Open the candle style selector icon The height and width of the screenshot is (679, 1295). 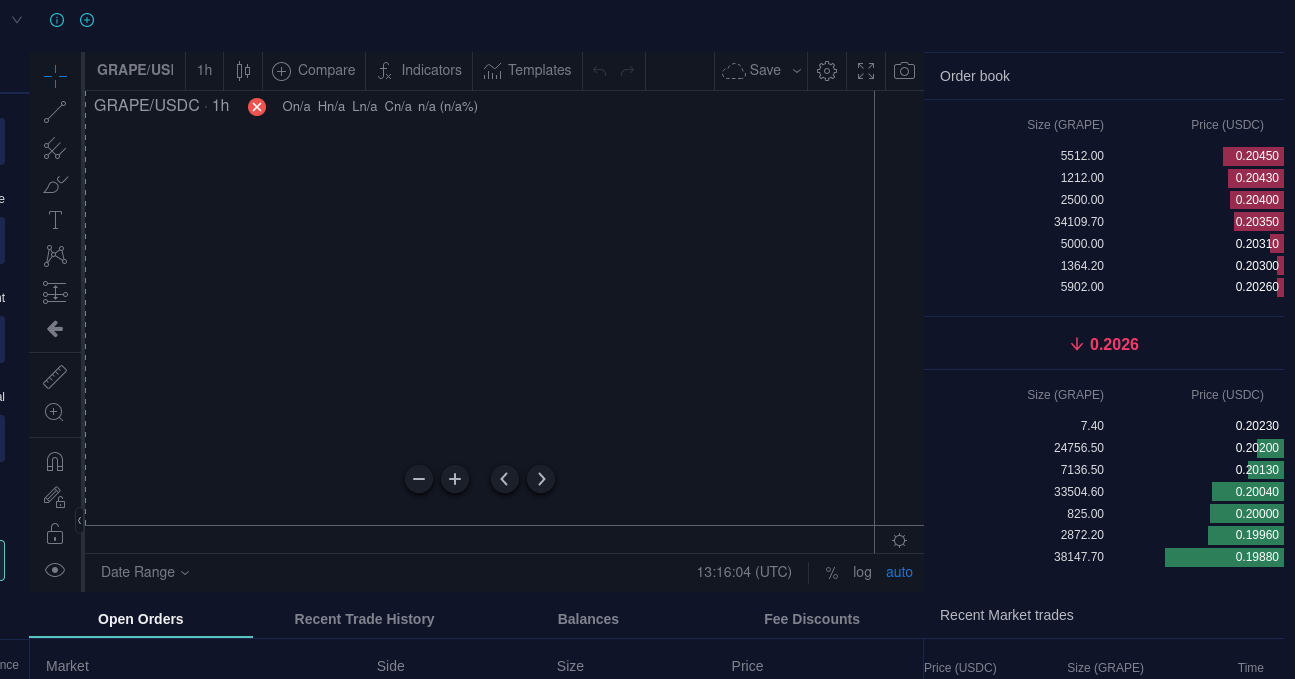(x=243, y=70)
